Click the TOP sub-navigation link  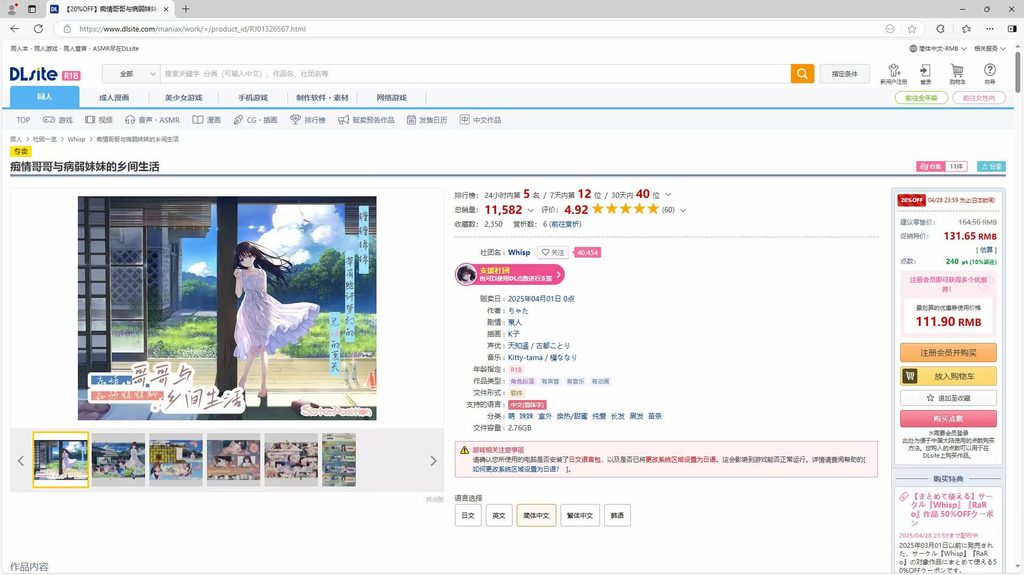click(24, 120)
